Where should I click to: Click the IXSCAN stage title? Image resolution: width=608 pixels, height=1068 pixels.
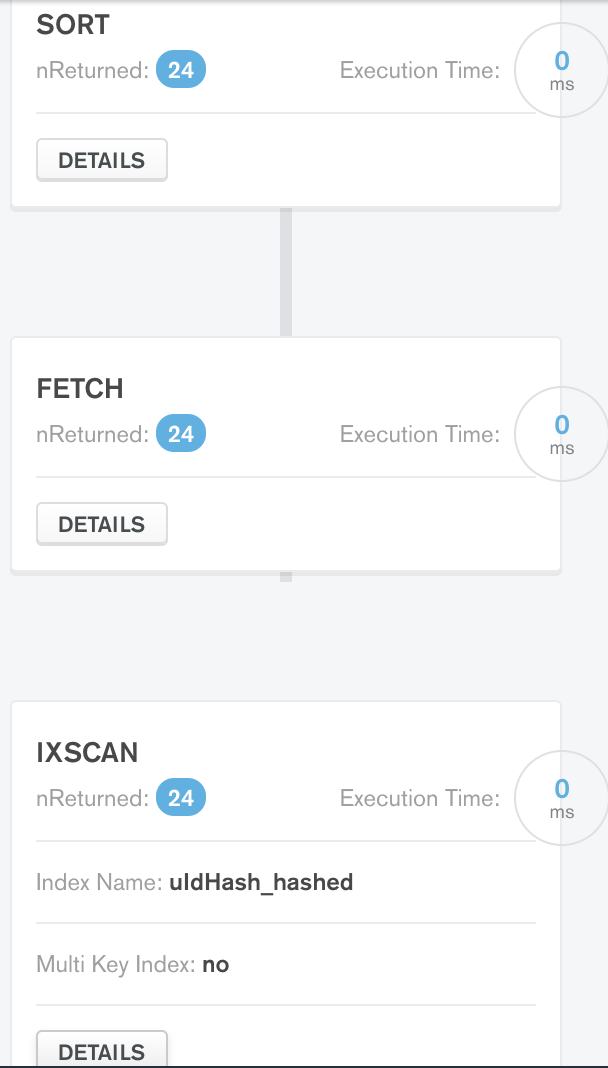pos(88,753)
